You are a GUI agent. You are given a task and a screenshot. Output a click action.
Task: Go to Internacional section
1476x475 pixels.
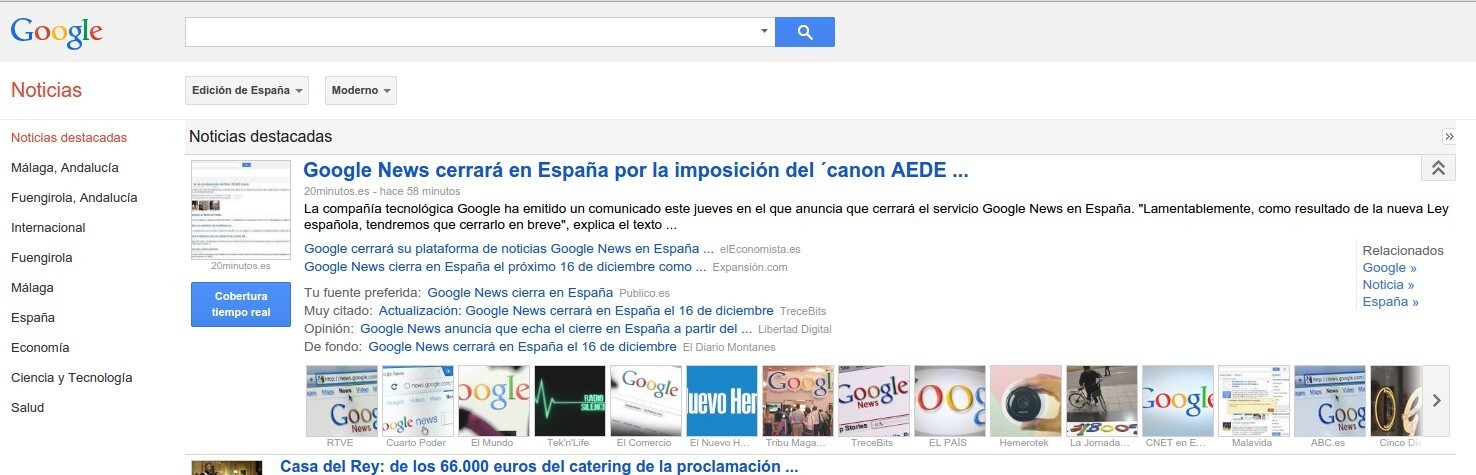click(48, 228)
